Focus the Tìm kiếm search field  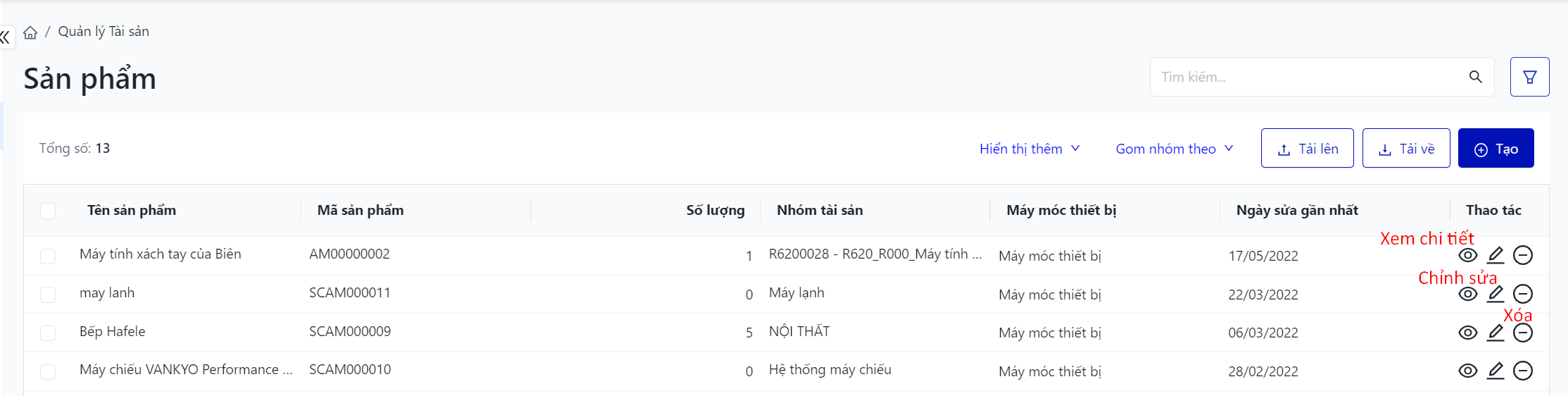pyautogui.click(x=1309, y=77)
